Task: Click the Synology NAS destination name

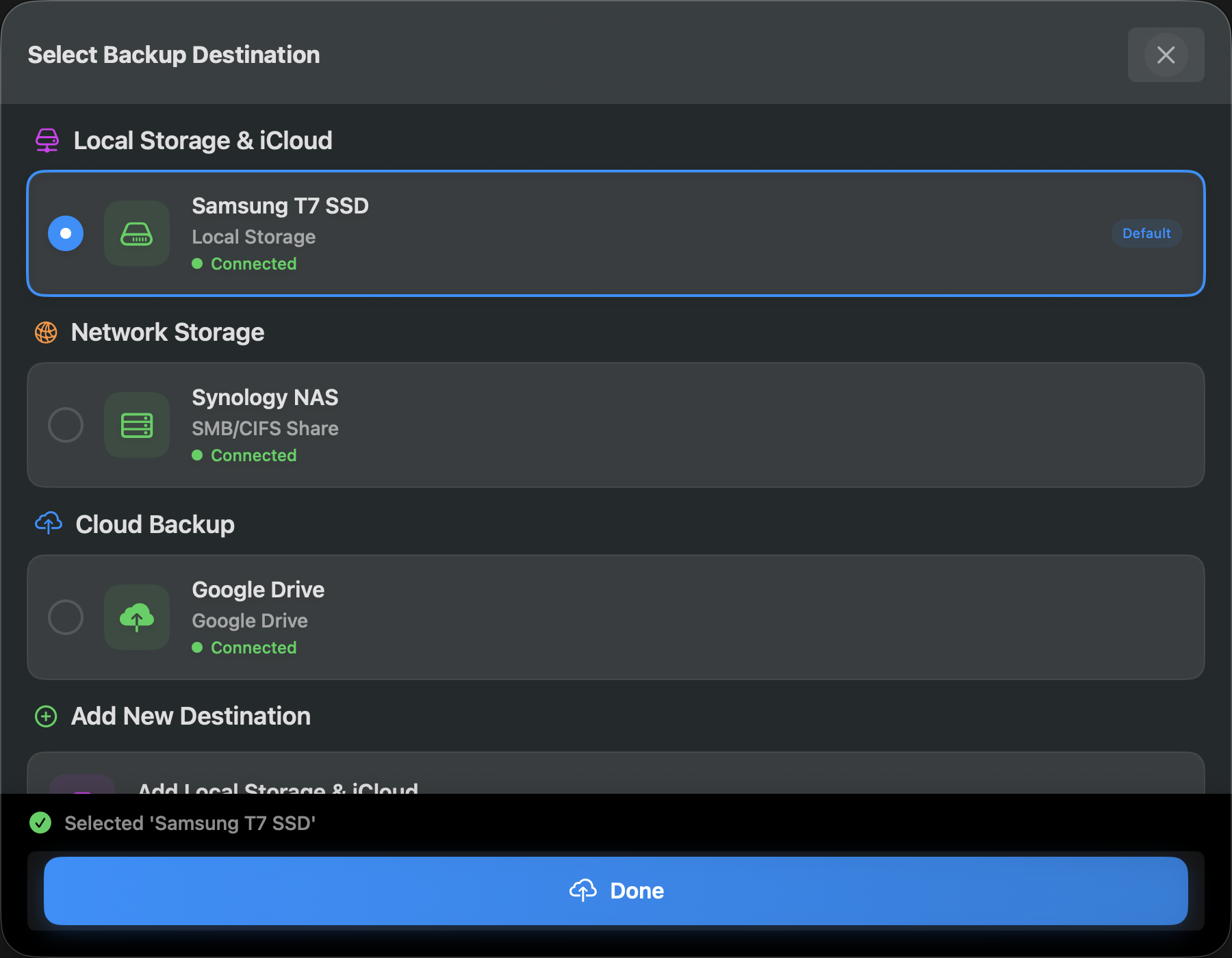Action: 265,398
